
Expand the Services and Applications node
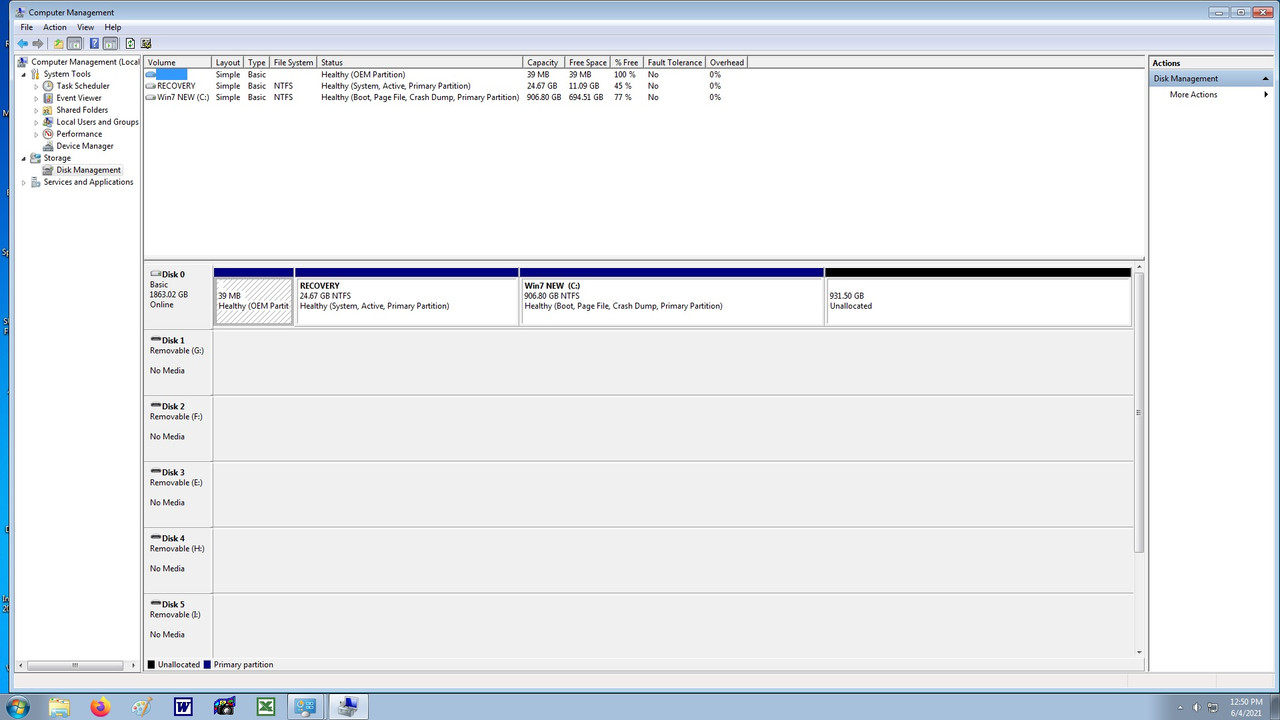pos(23,181)
